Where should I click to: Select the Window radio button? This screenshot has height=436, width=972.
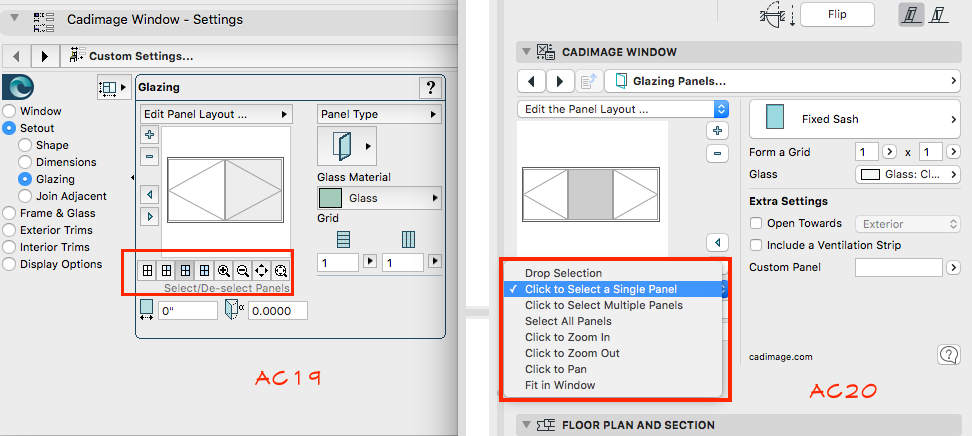click(9, 112)
